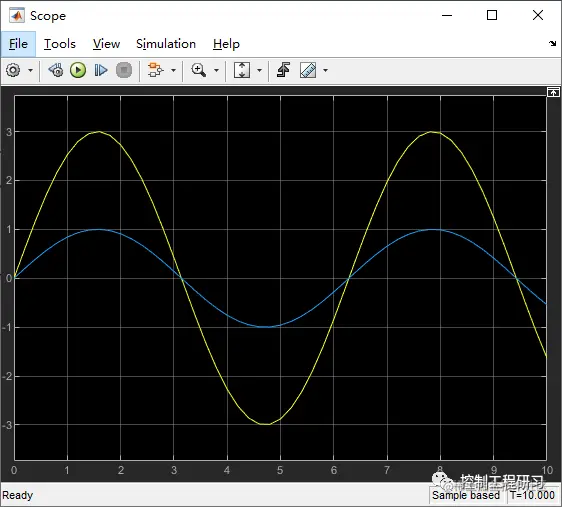The image size is (562, 507).
Task: Toggle the Triggers icon
Action: click(x=283, y=70)
